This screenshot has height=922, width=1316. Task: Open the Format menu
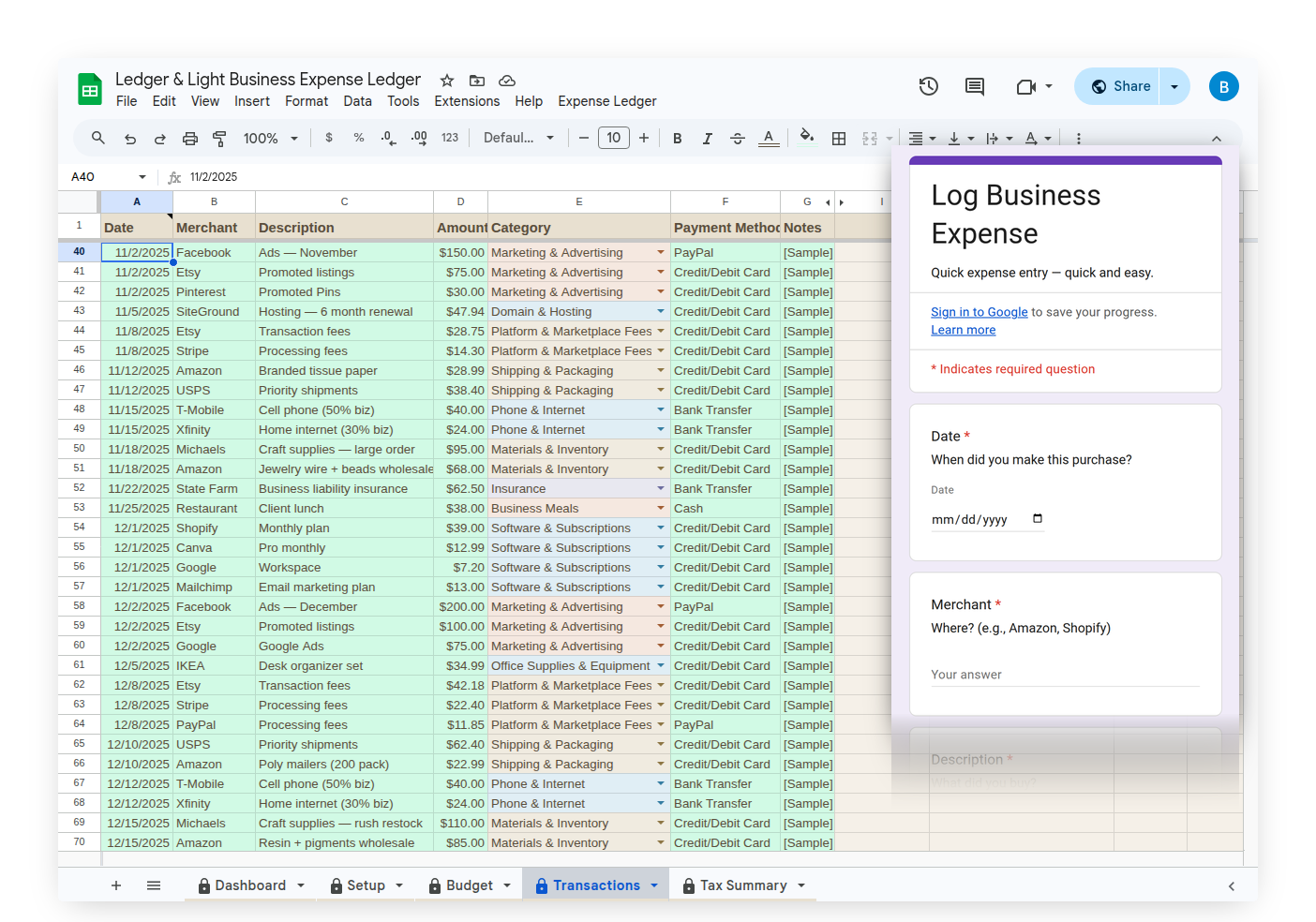click(307, 101)
